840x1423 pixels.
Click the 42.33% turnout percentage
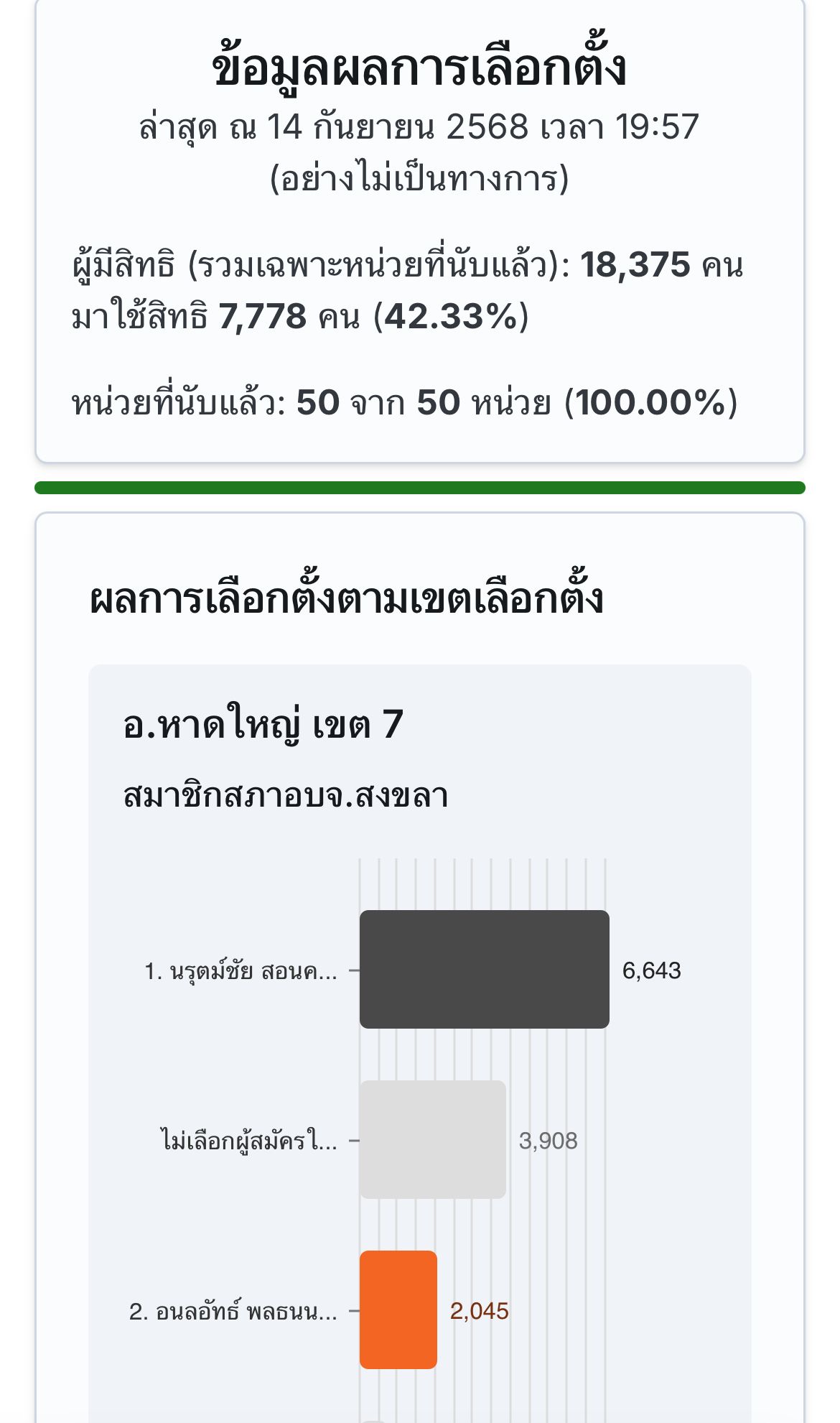(451, 316)
